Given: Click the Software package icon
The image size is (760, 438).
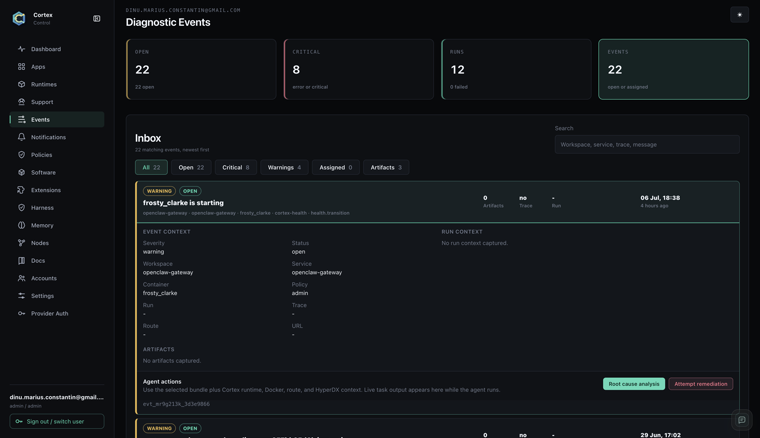Looking at the screenshot, I should coord(21,172).
